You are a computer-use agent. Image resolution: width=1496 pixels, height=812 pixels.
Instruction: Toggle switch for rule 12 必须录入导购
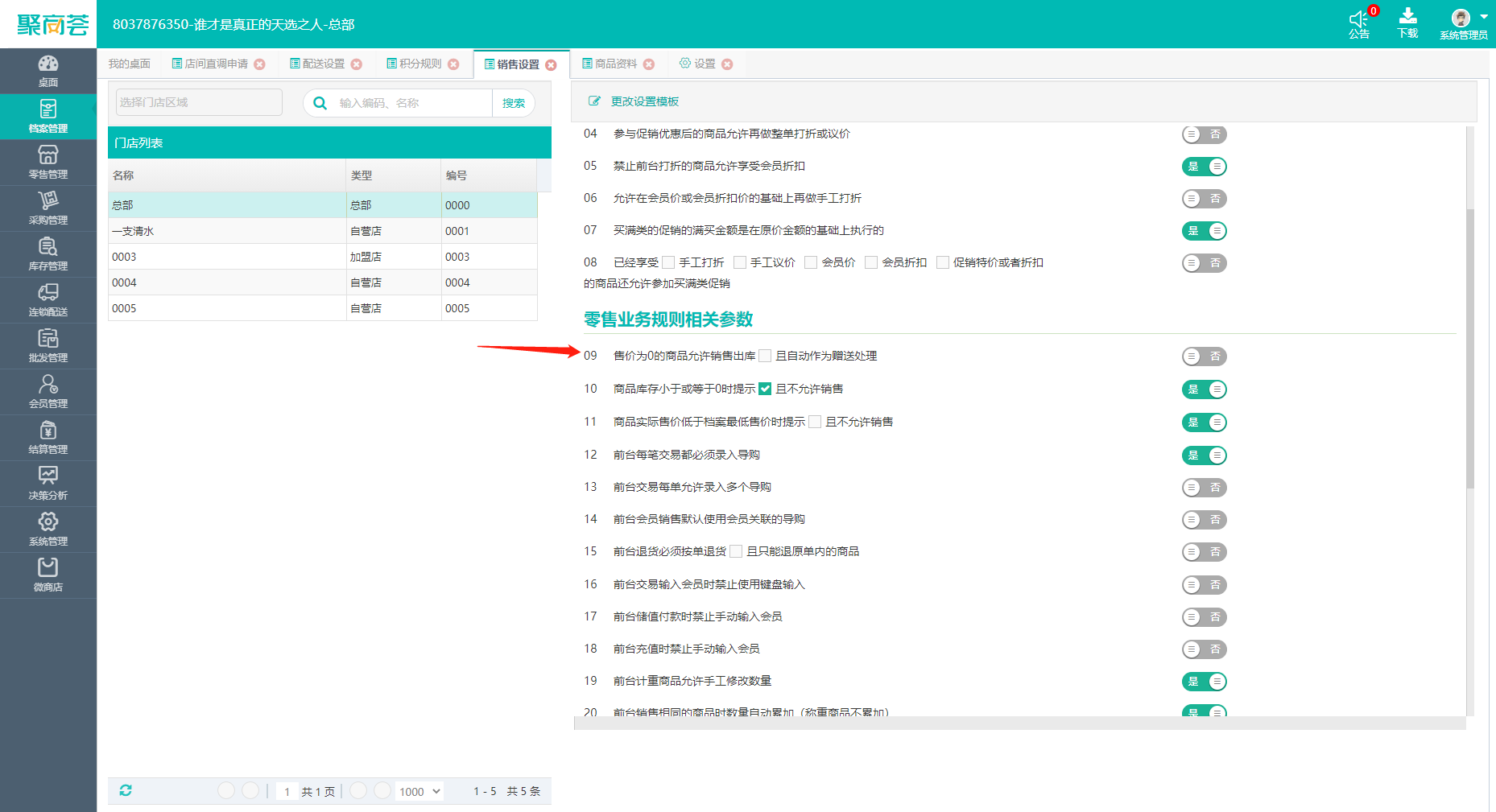pyautogui.click(x=1204, y=455)
